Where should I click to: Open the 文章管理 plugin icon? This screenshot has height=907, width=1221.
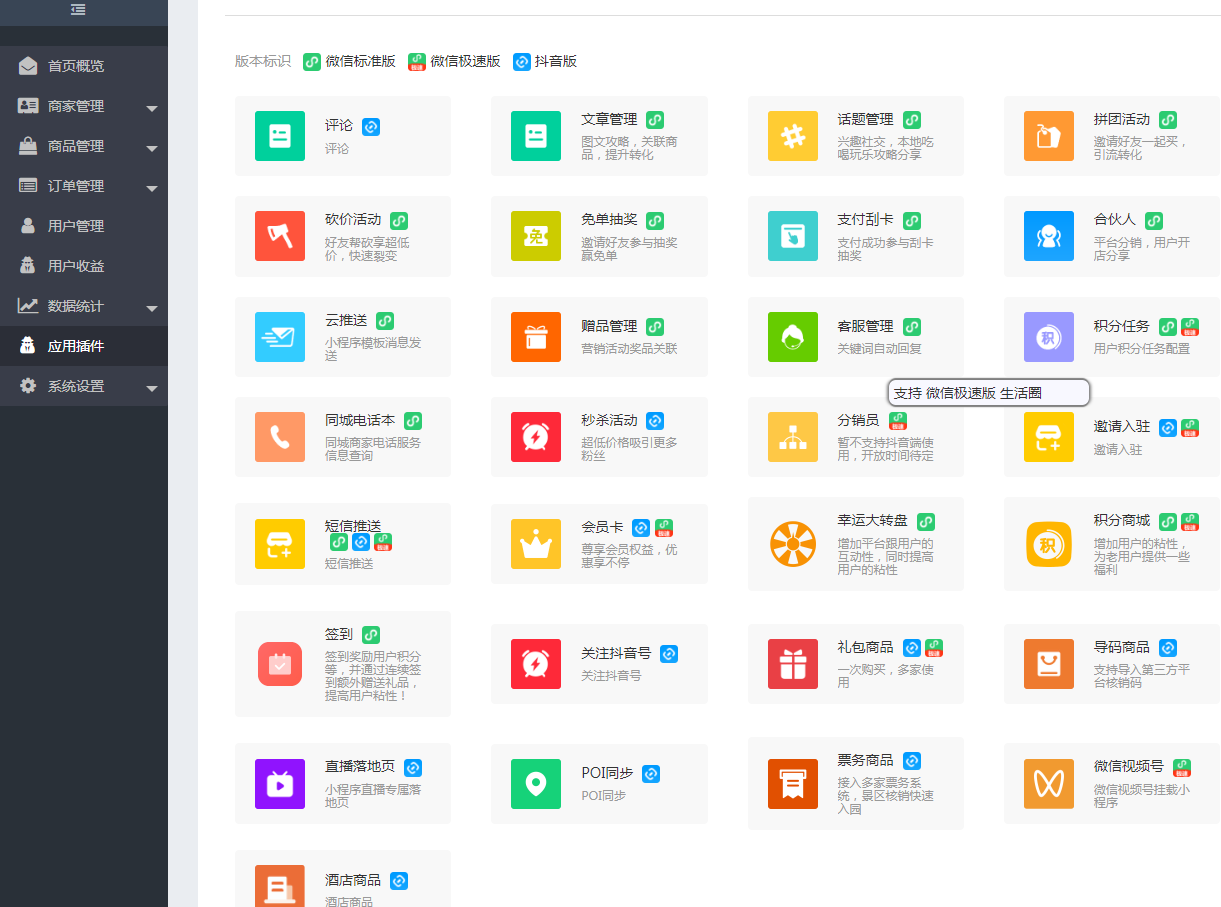(x=536, y=136)
